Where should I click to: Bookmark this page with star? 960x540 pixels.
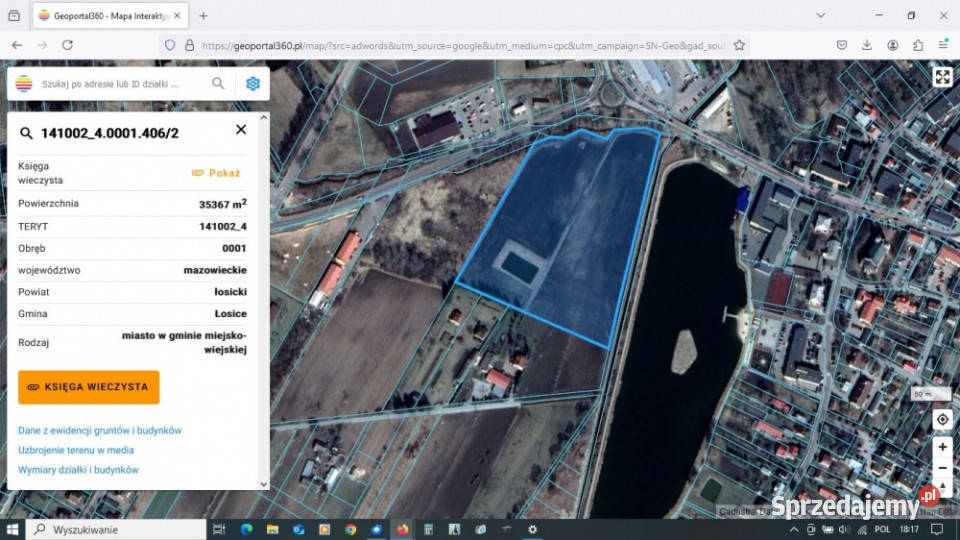point(739,45)
